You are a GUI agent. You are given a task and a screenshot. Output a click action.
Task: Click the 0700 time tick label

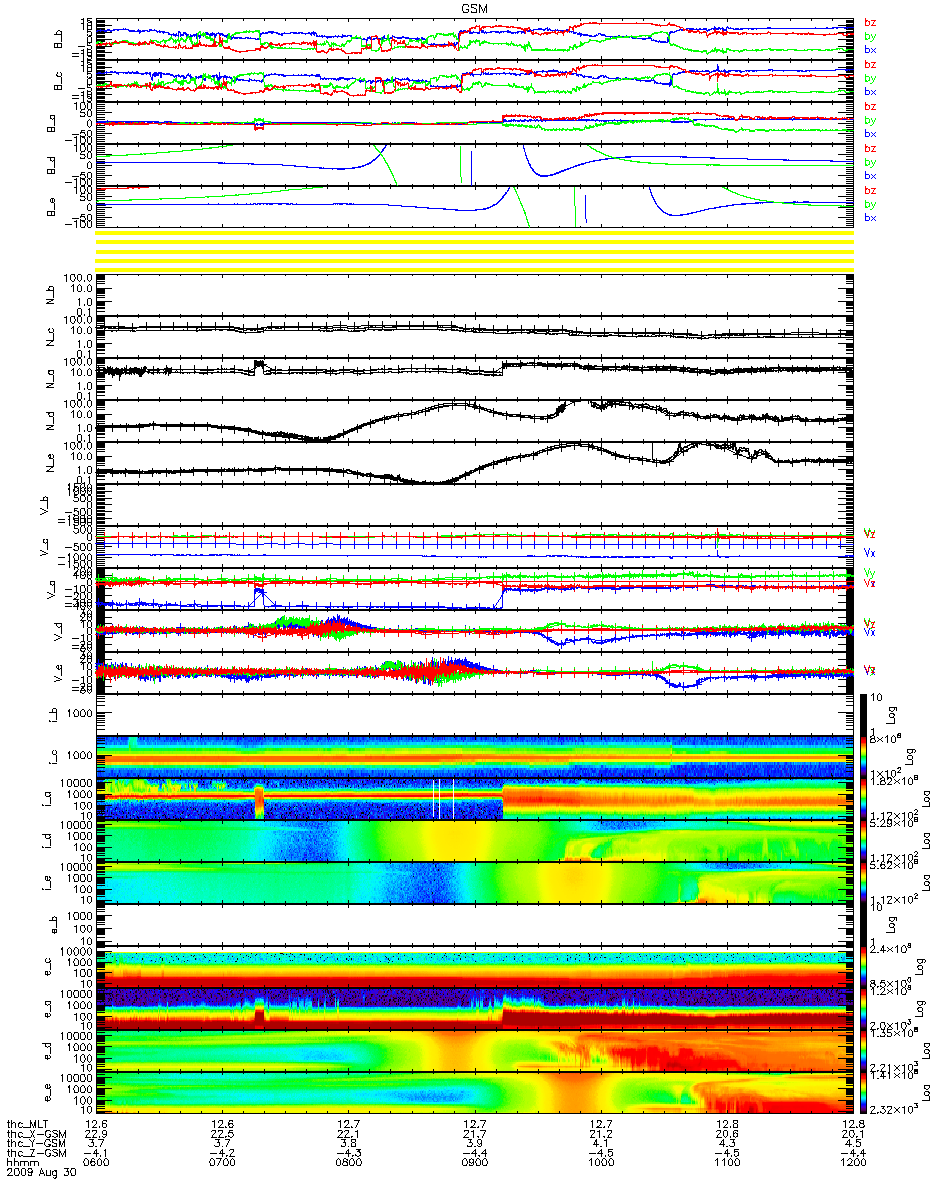222,1164
